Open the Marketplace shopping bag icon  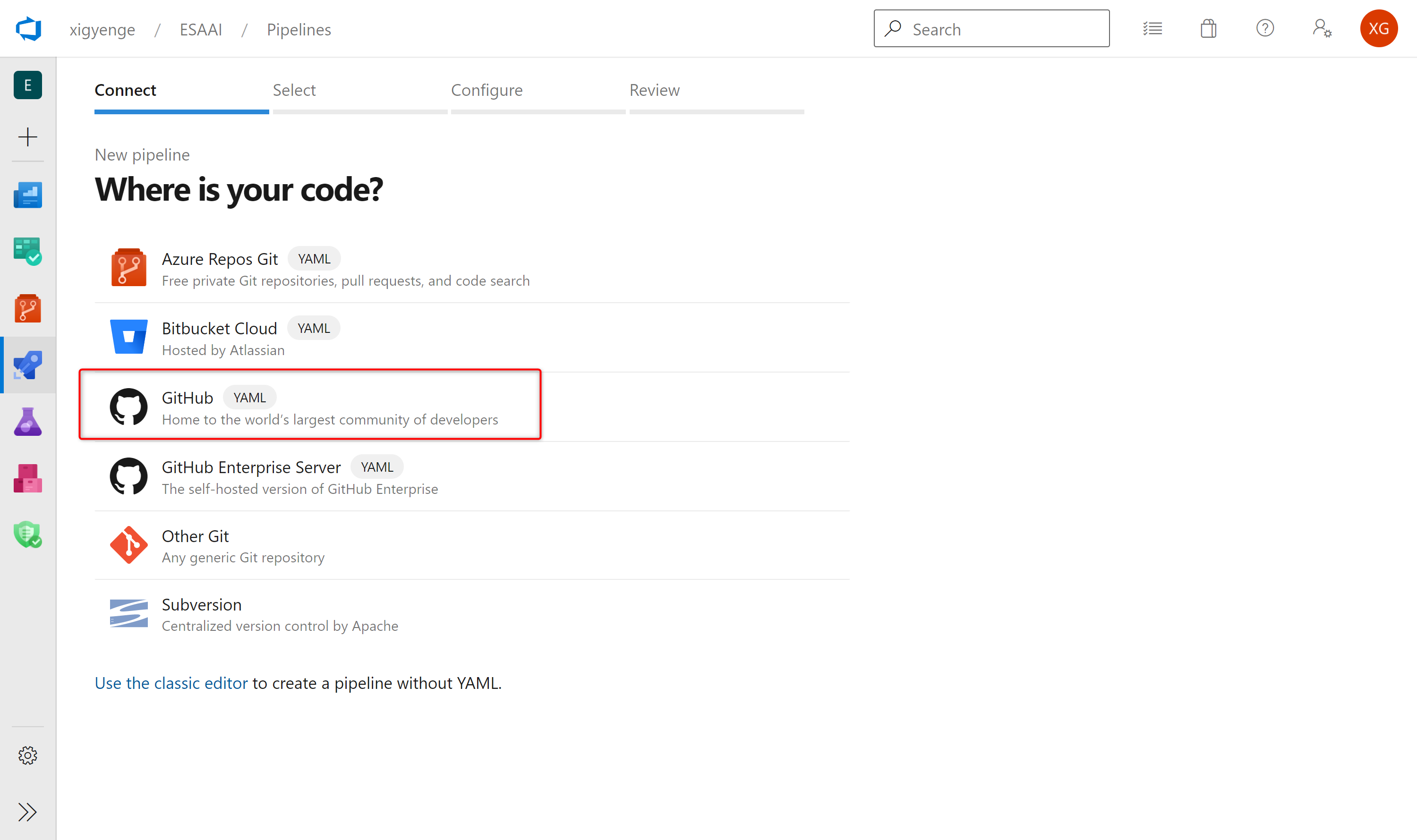[1208, 28]
